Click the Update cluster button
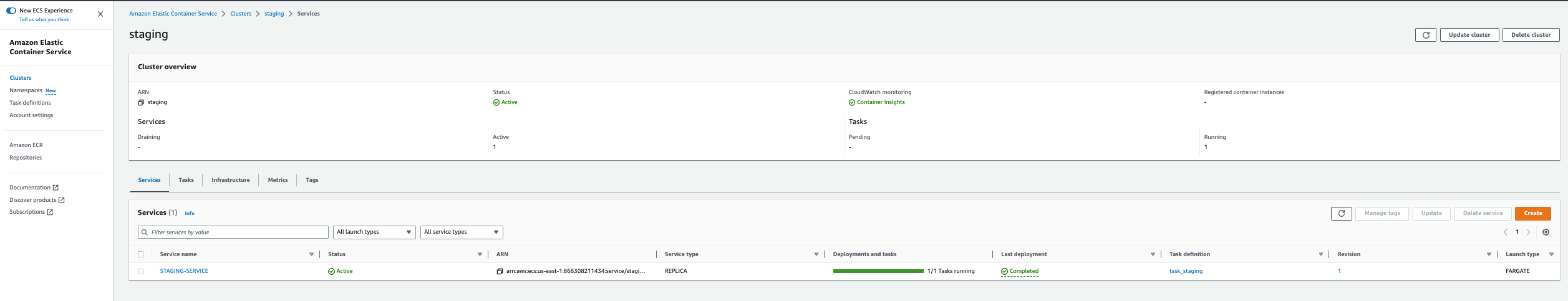 (1469, 35)
